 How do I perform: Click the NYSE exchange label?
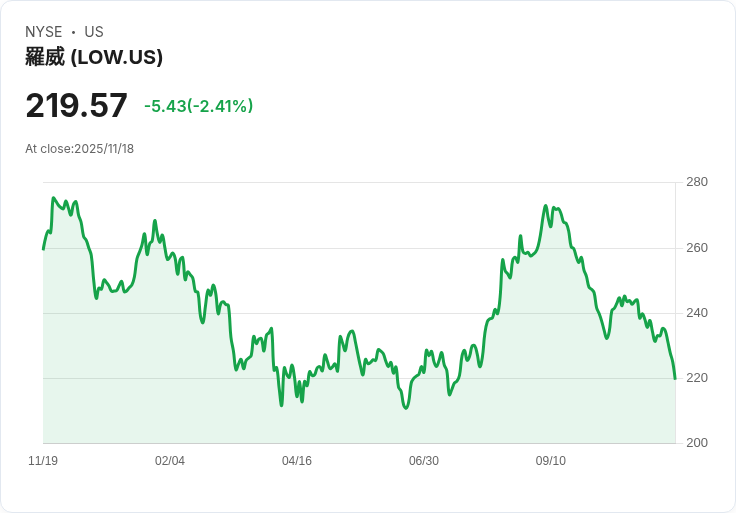[x=43, y=32]
